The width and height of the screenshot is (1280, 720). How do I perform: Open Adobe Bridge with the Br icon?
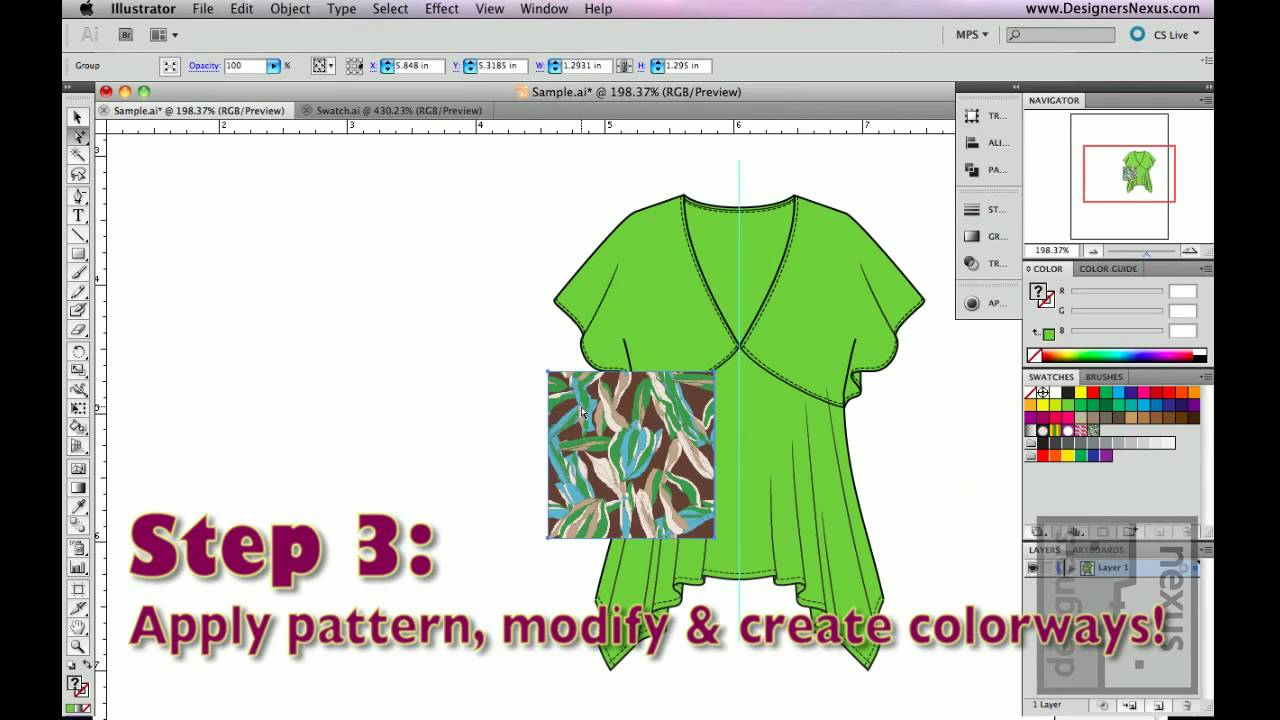click(x=126, y=35)
